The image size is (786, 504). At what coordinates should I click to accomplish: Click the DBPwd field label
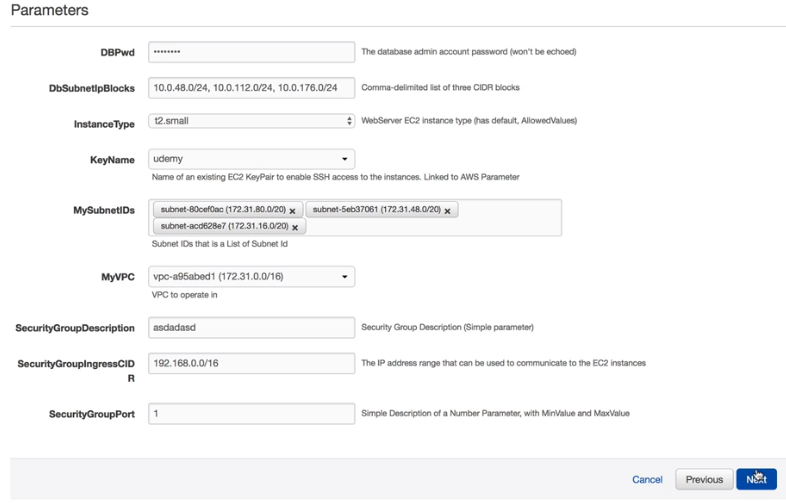[118, 53]
